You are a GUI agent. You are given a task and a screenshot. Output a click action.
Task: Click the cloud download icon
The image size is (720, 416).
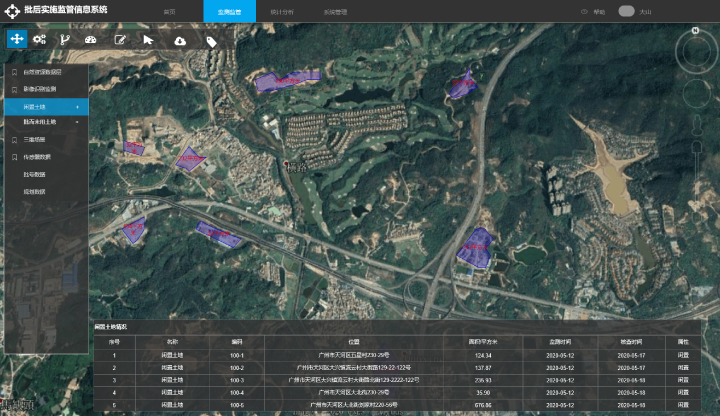(x=180, y=40)
